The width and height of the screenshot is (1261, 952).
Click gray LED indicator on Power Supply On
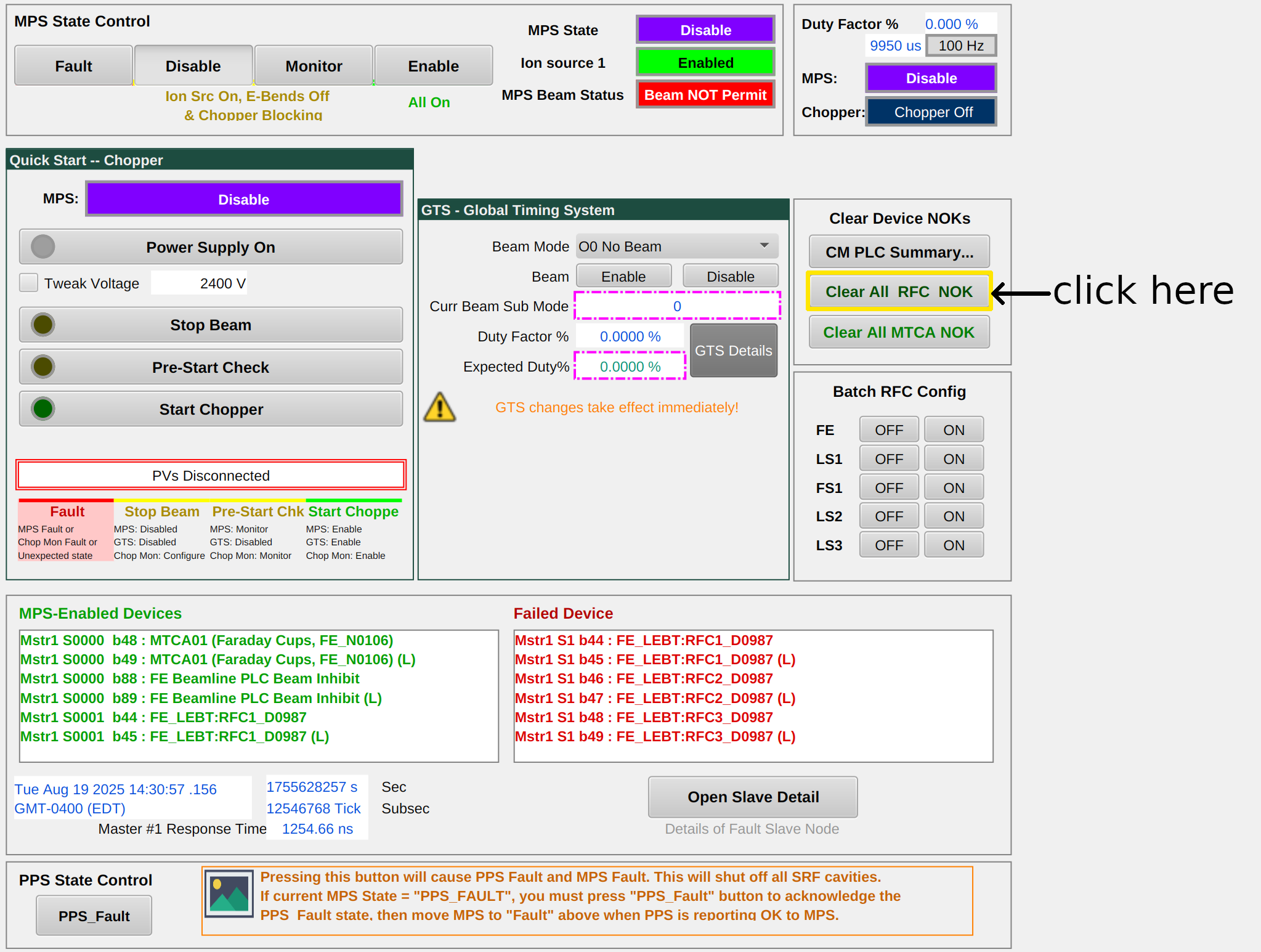point(43,247)
